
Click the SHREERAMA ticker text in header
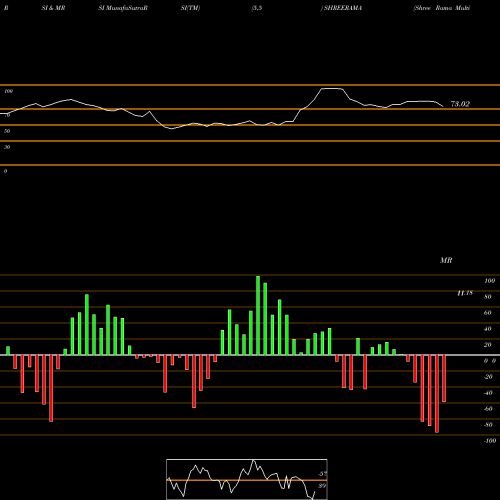coord(343,8)
